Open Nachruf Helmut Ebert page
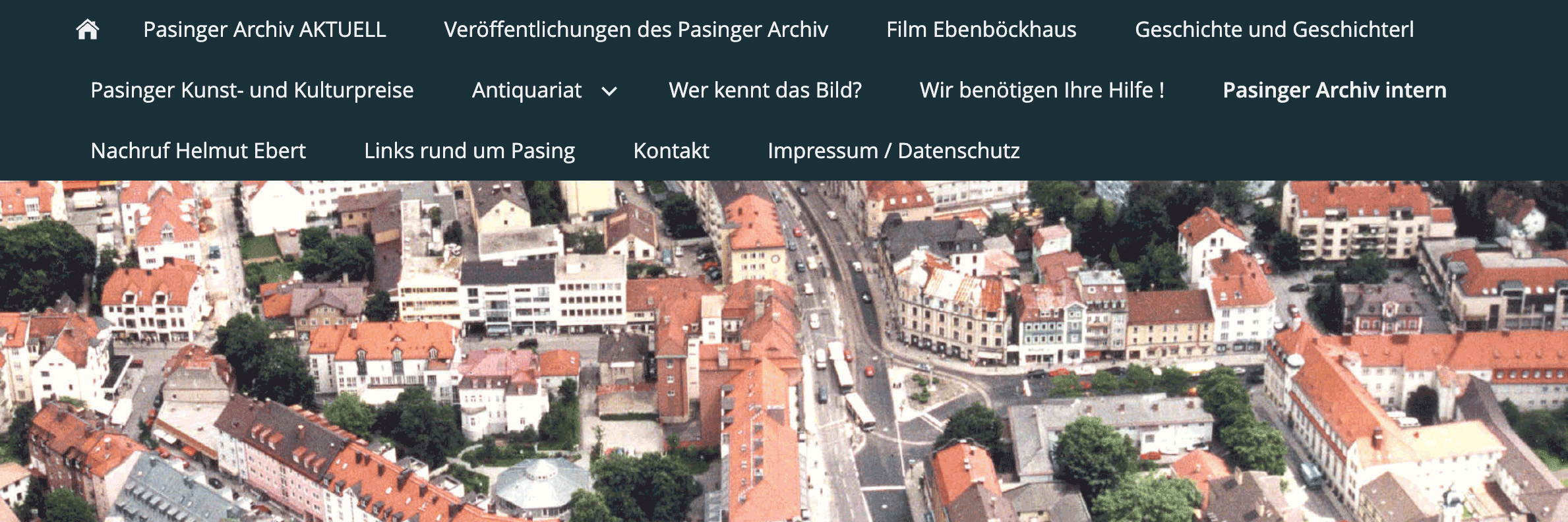1568x522 pixels. 198,151
